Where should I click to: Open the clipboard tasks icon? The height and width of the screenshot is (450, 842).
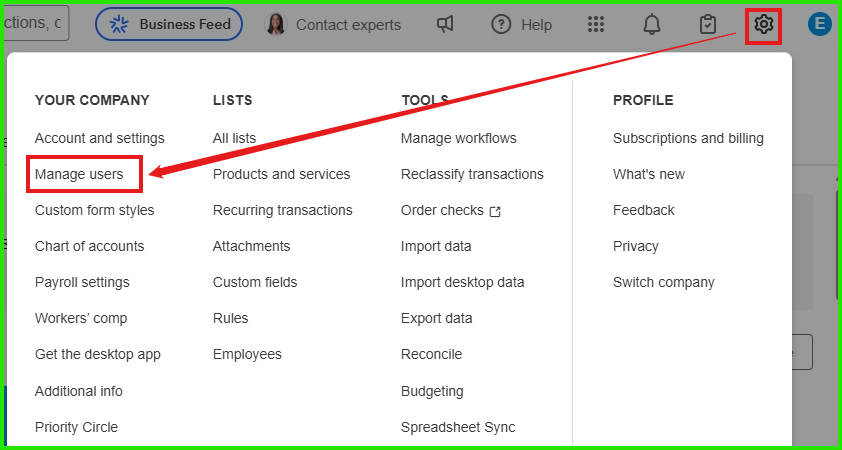tap(708, 25)
